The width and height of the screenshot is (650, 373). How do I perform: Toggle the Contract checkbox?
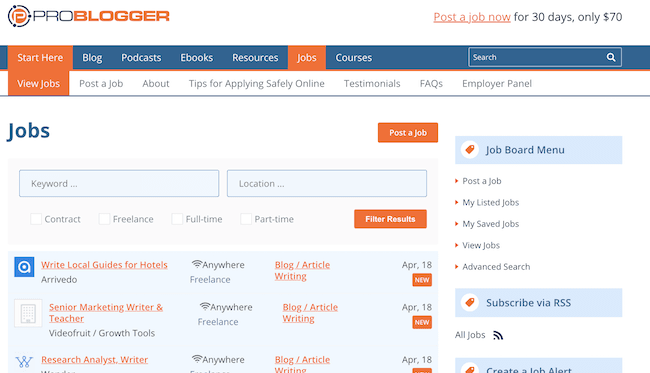[x=36, y=219]
